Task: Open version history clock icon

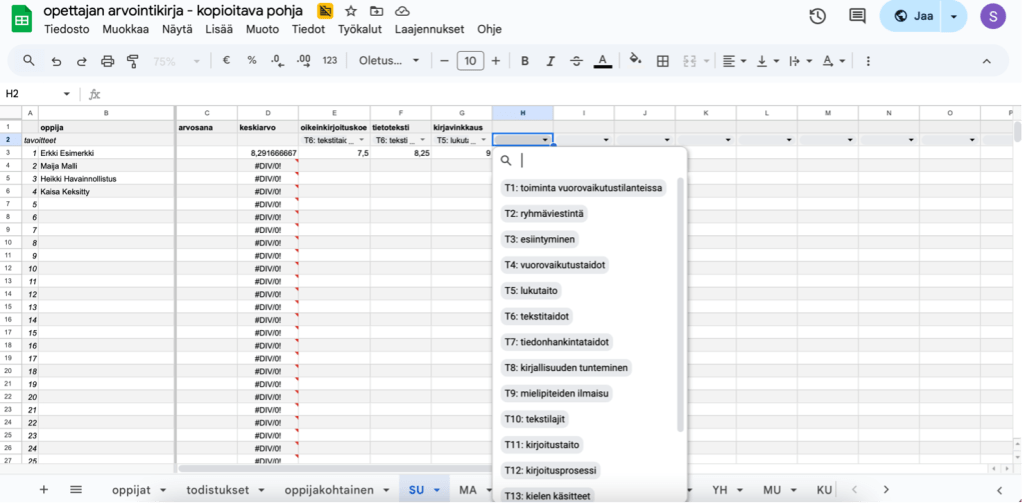Action: coord(817,16)
